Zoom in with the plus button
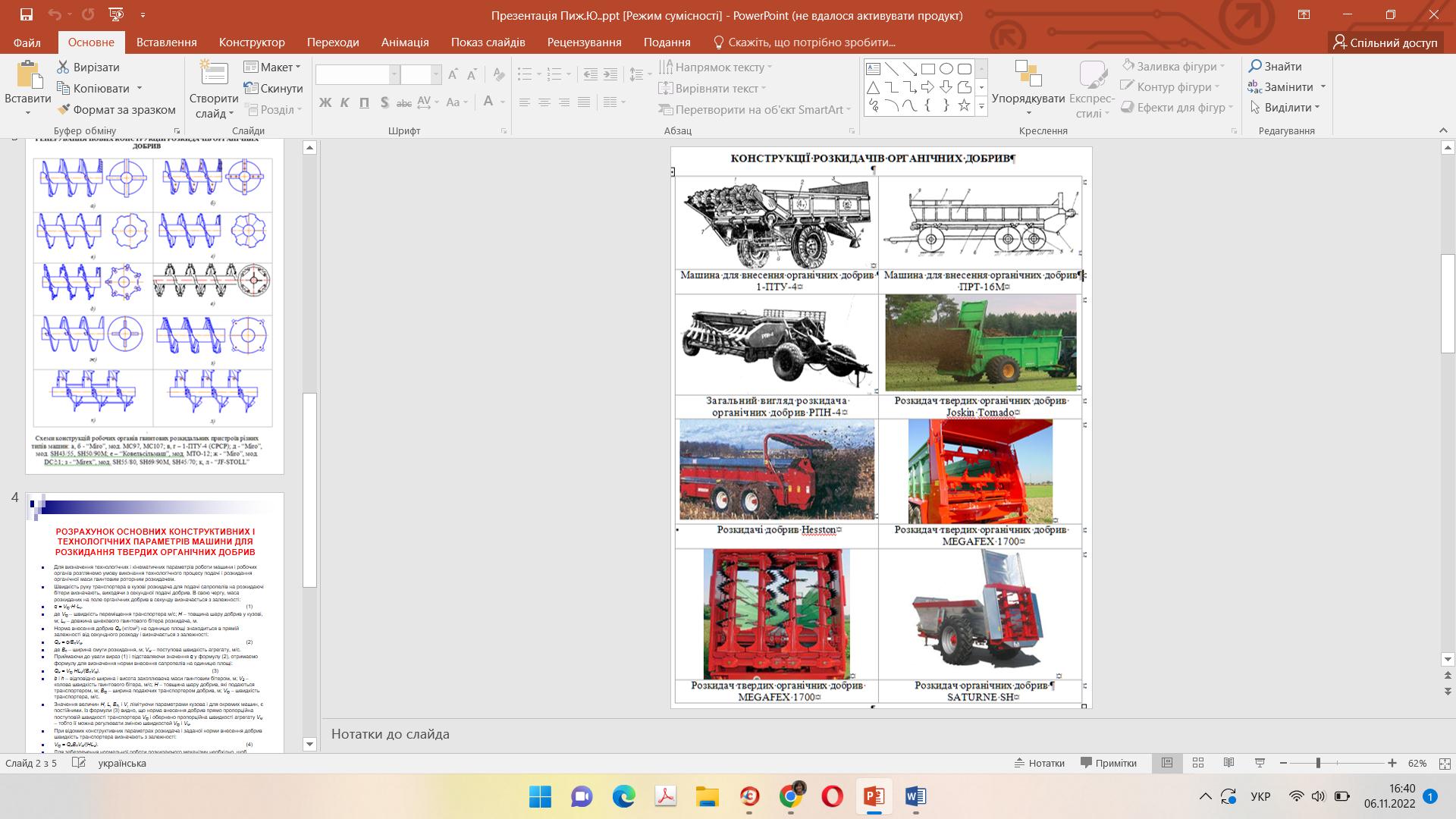The image size is (1456, 819). 1392,763
